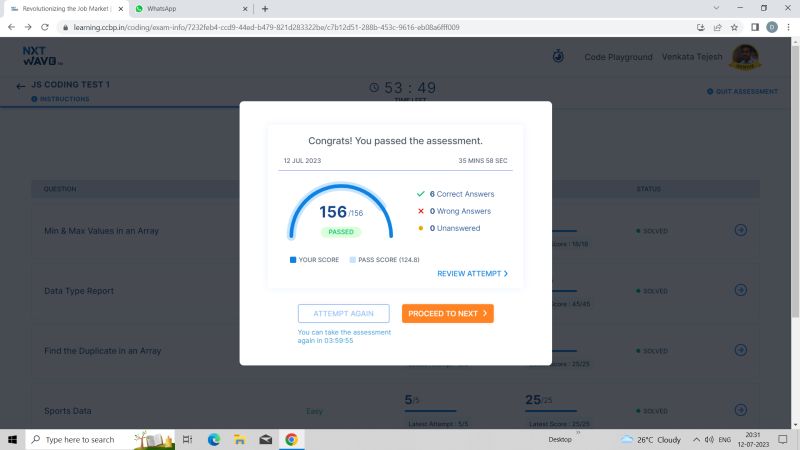Click the address bar URL
The height and width of the screenshot is (450, 800).
click(x=266, y=27)
